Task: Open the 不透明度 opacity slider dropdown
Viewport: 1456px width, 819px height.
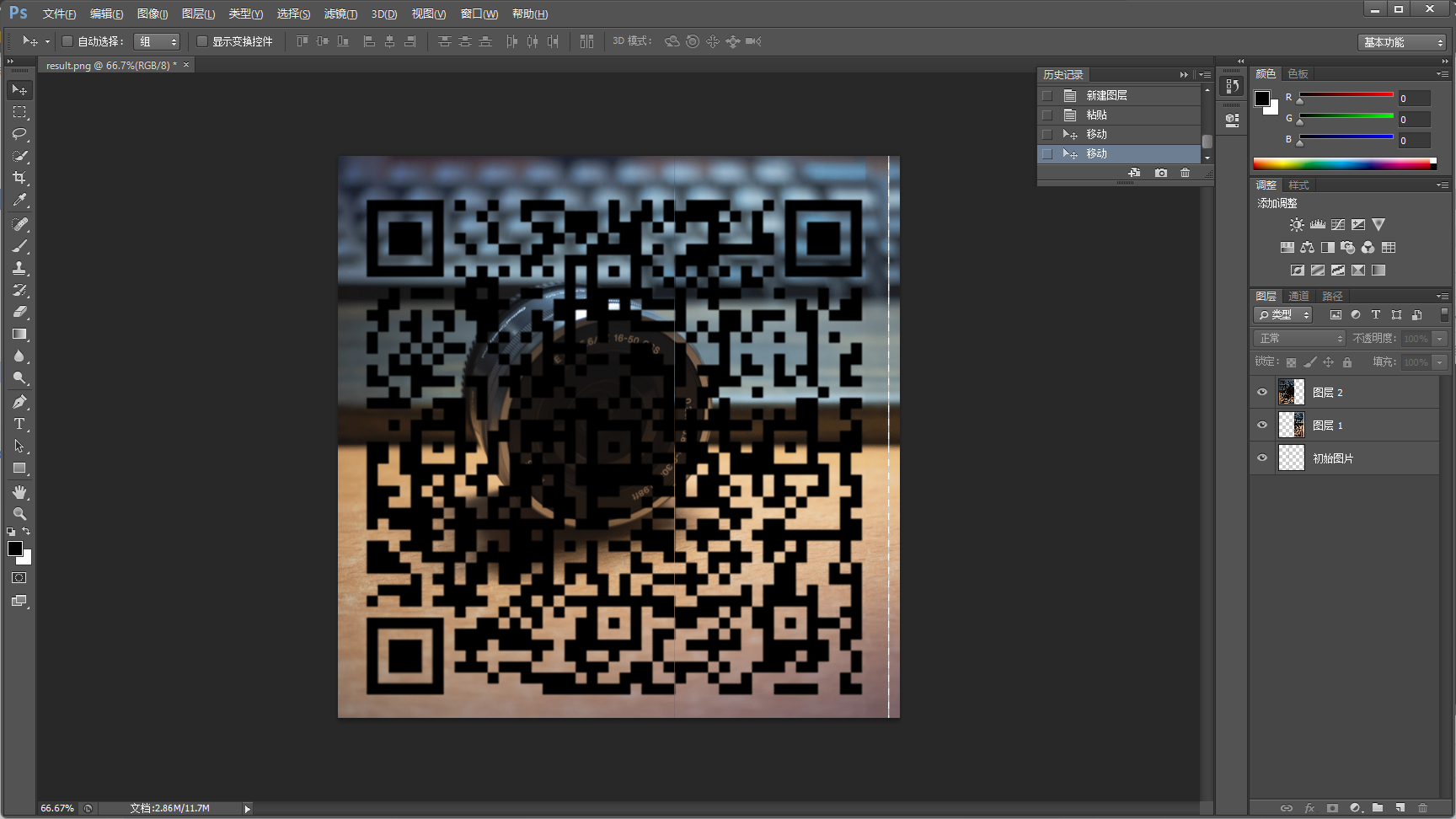Action: coord(1440,338)
